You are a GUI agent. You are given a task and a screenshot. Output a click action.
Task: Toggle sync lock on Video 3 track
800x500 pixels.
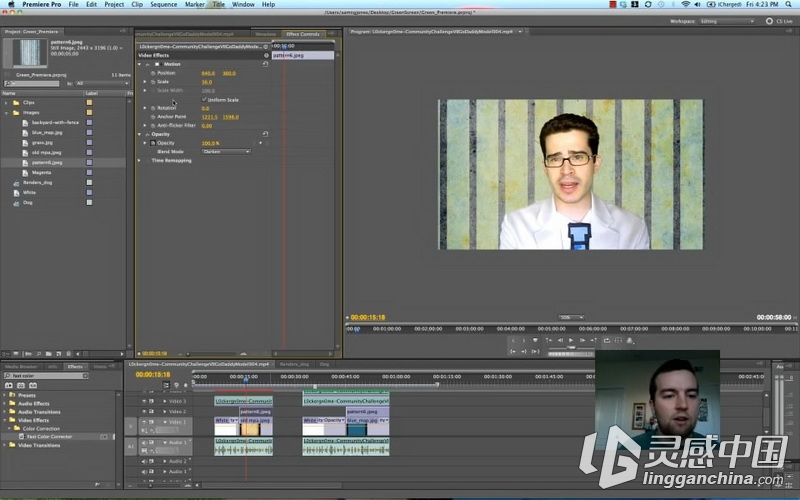click(152, 402)
